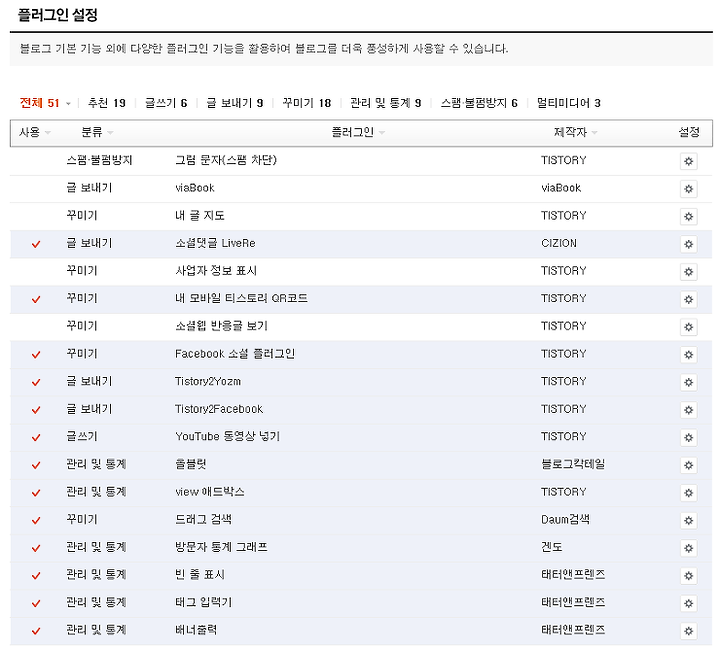Click the 방문자 통계 그래프 plugin name
This screenshot has height=649, width=720.
[221, 547]
